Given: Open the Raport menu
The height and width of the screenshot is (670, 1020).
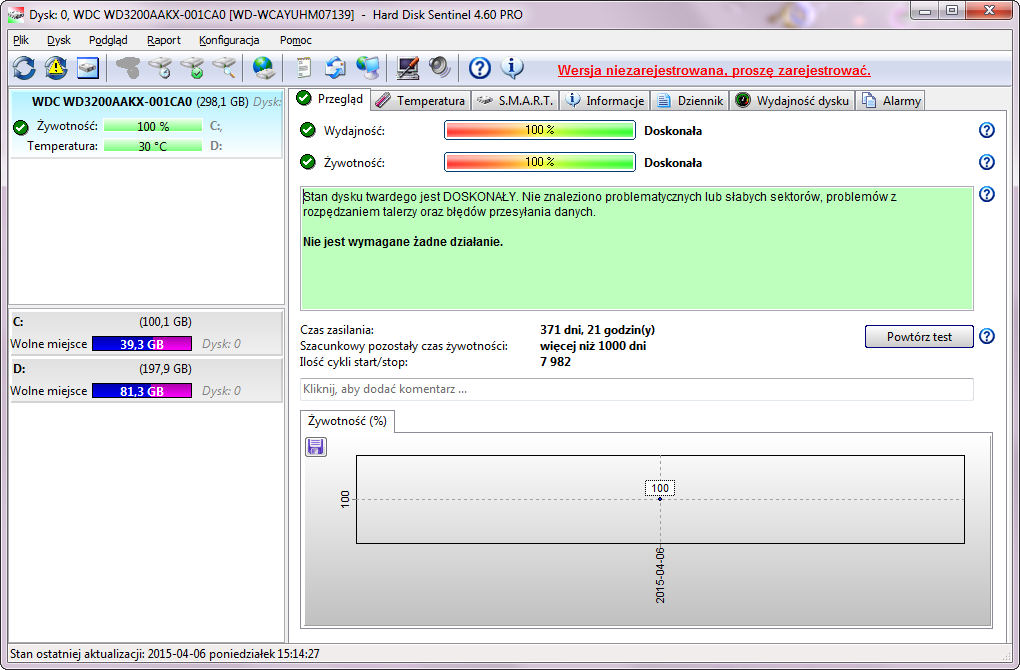Looking at the screenshot, I should [x=163, y=40].
